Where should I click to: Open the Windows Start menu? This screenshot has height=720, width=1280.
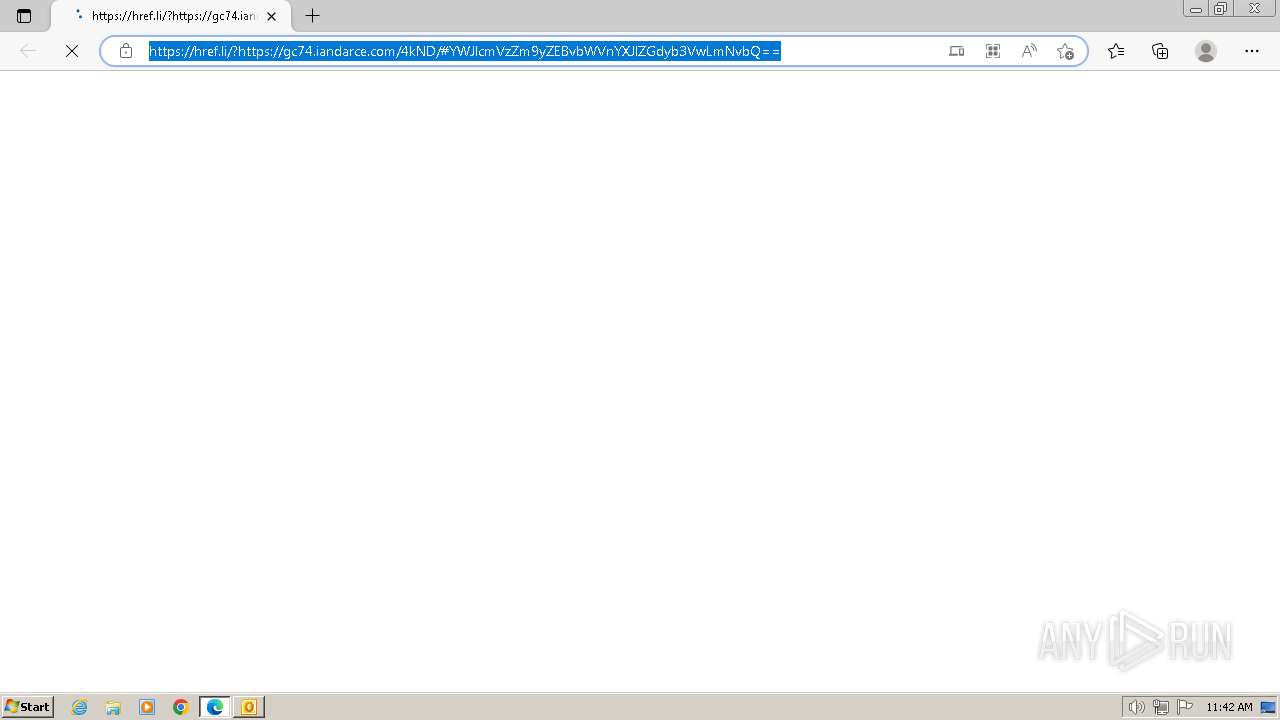click(x=28, y=707)
